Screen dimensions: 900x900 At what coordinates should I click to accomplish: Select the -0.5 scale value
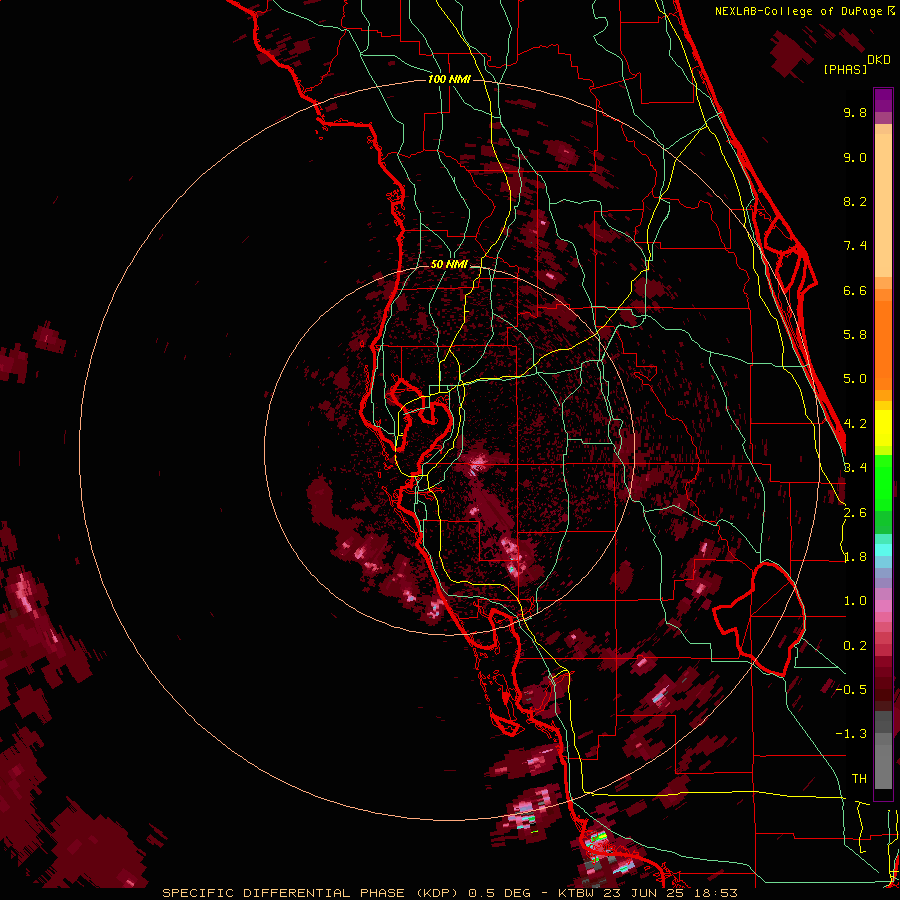click(x=851, y=690)
